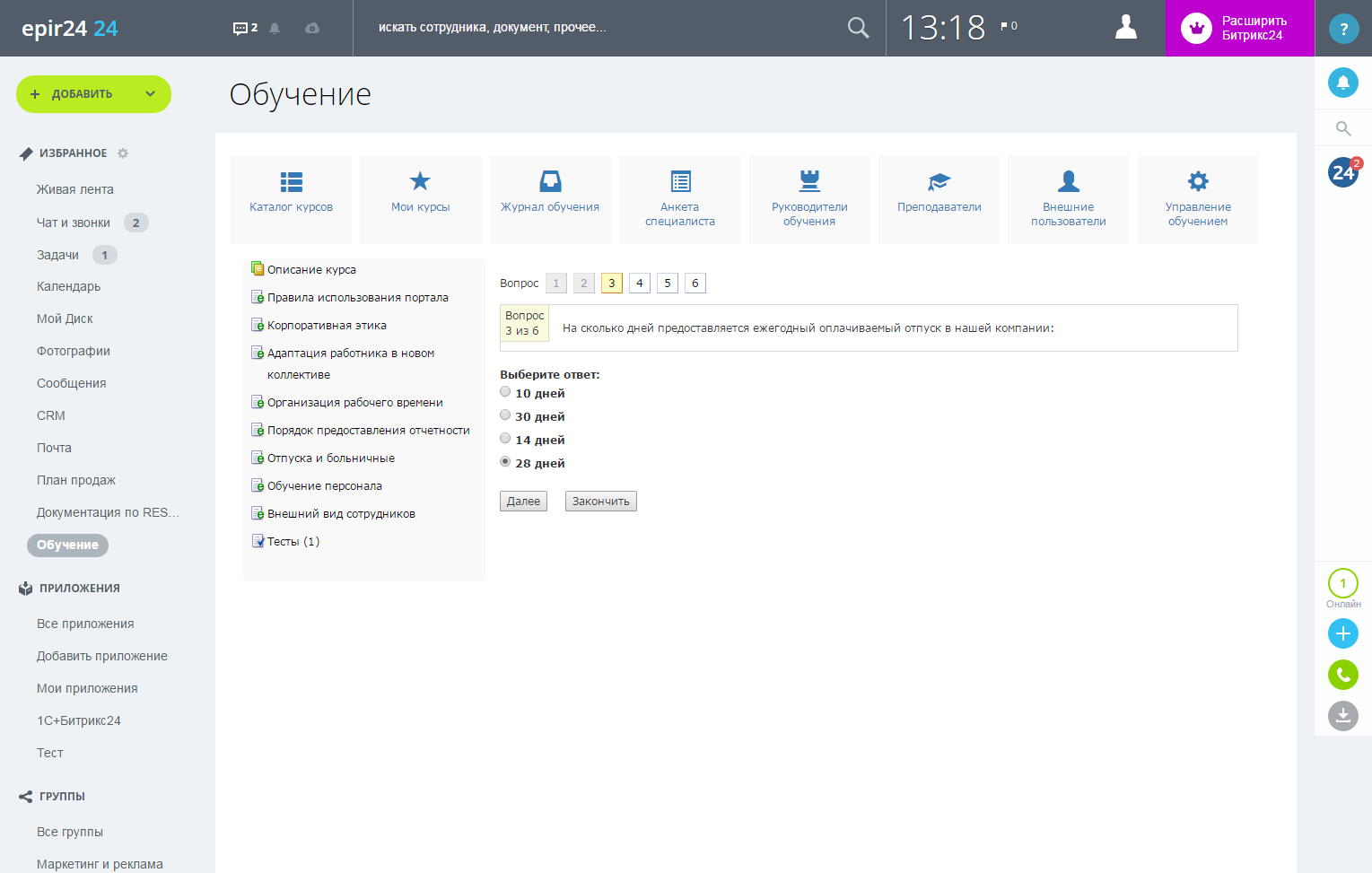Click the right panel search icon

point(1343,128)
